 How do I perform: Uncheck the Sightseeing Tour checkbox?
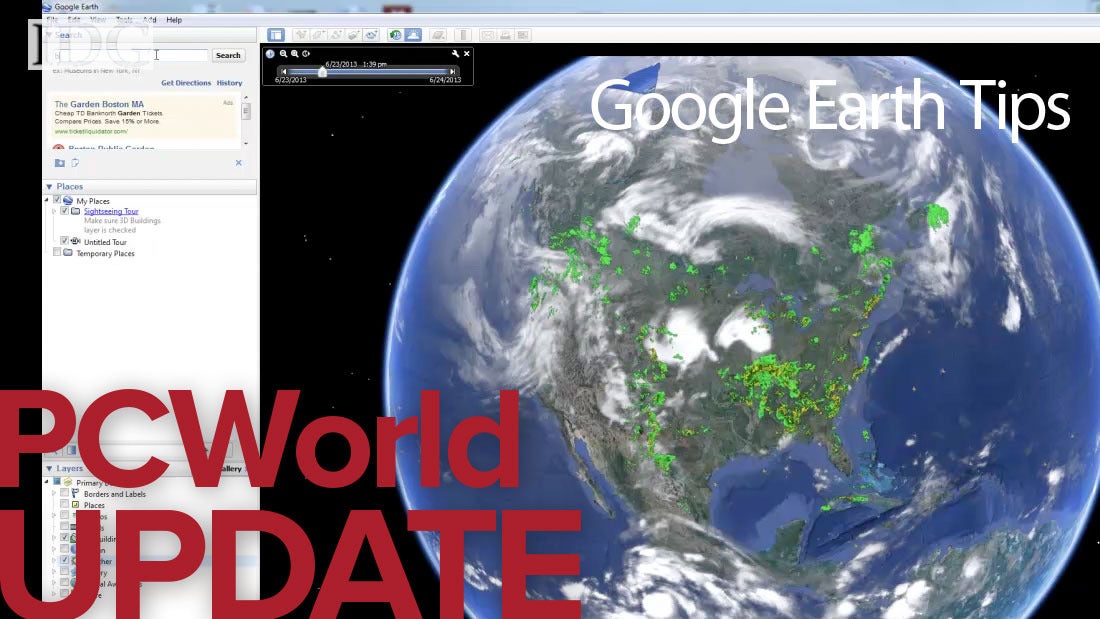click(65, 211)
